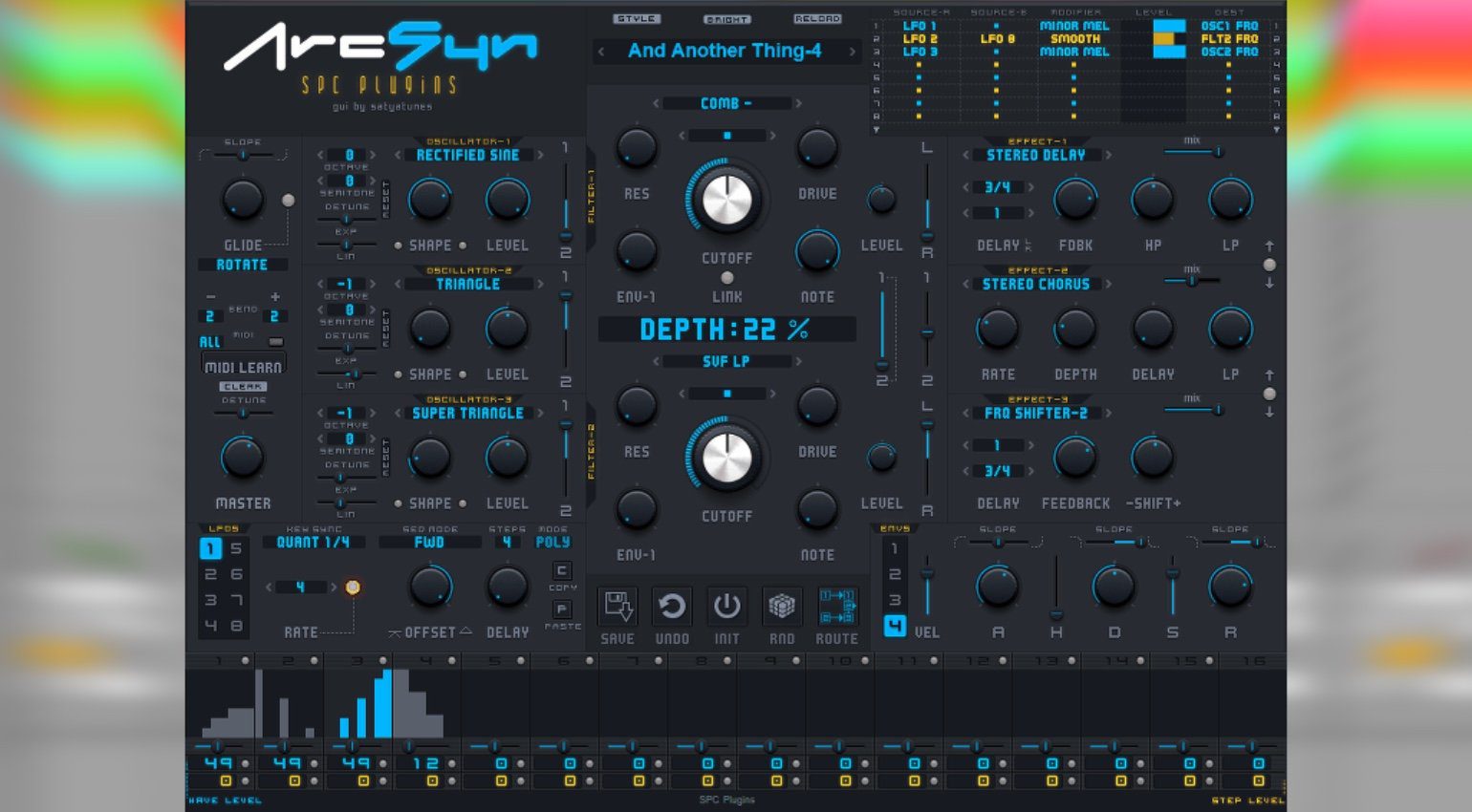Adjust the envelope VEL slider
The height and width of the screenshot is (812, 1472).
926,588
